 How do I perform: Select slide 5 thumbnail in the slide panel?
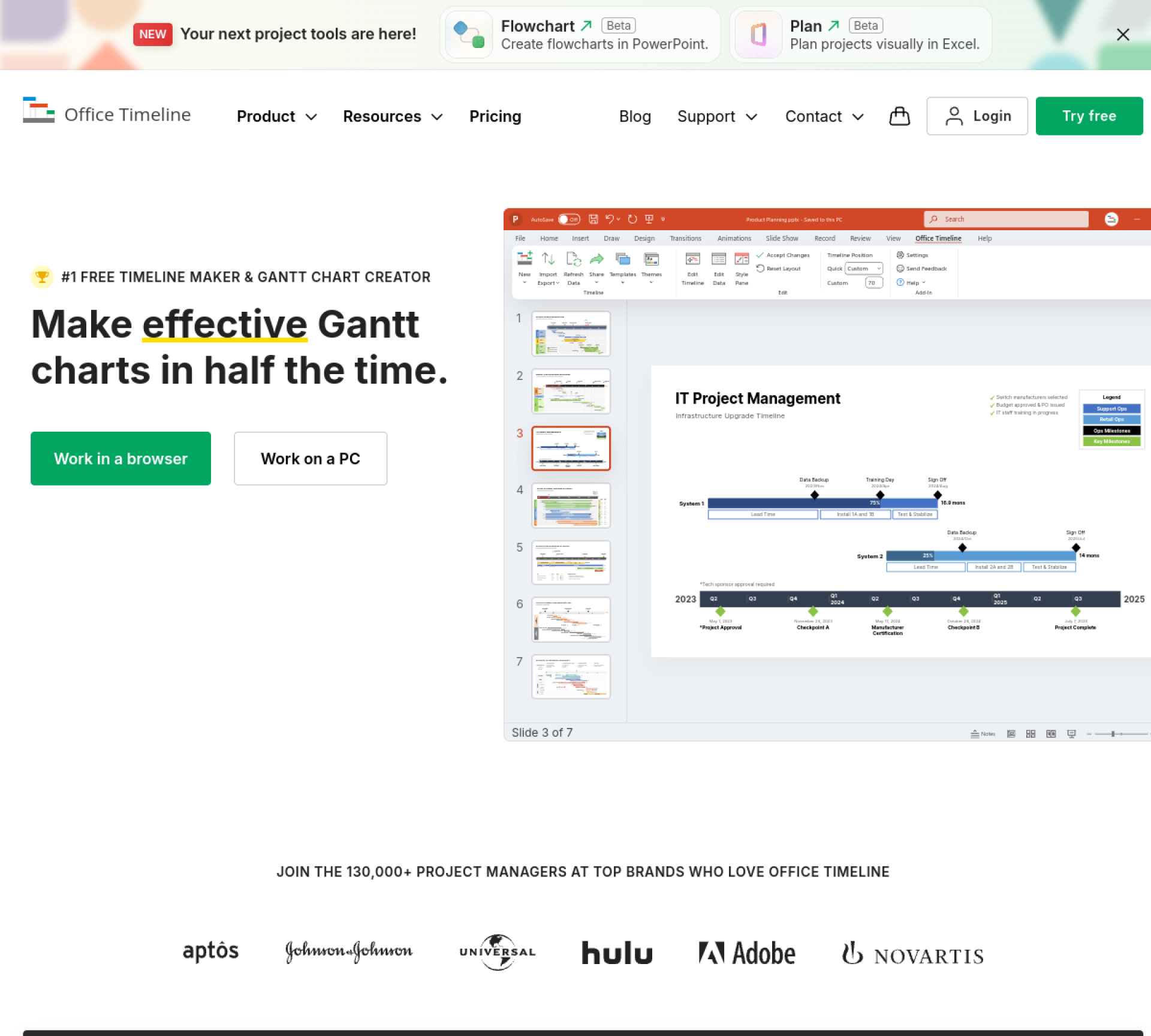point(571,562)
